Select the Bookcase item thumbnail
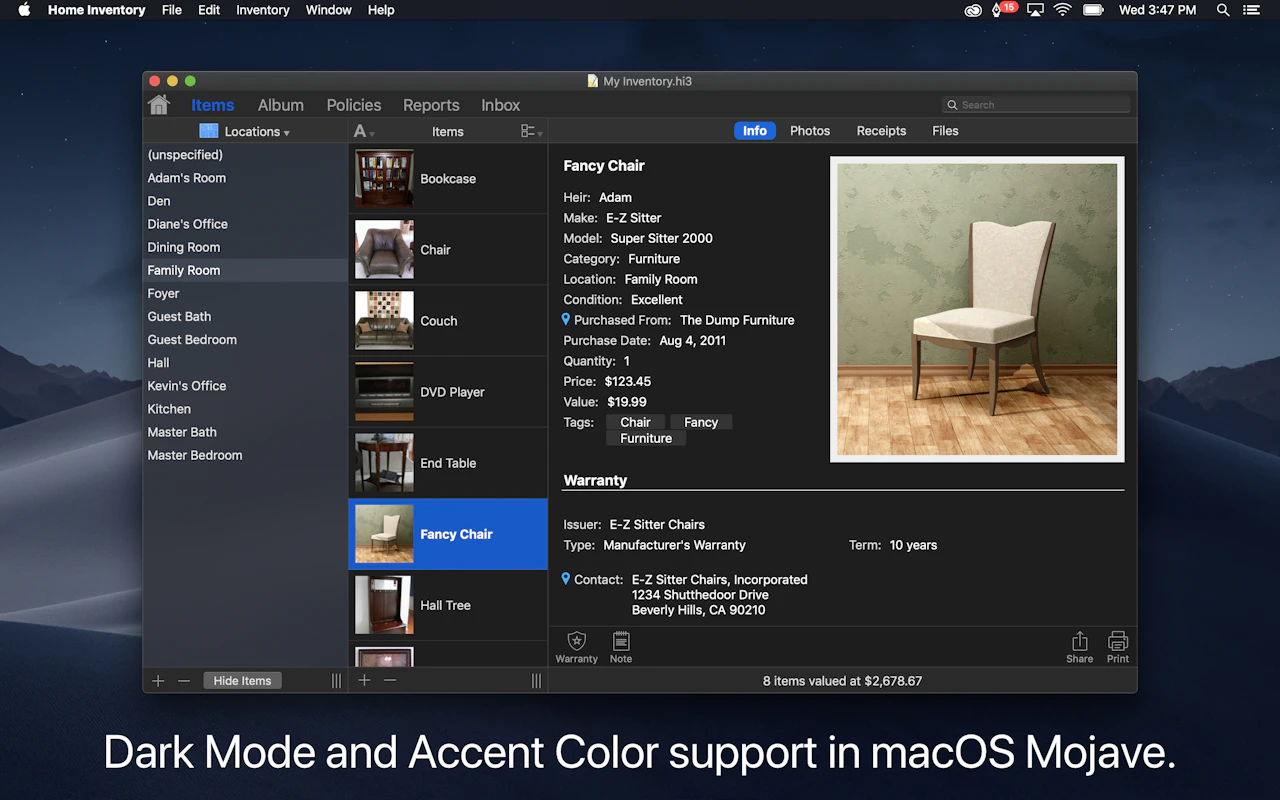This screenshot has height=800, width=1280. [x=384, y=179]
